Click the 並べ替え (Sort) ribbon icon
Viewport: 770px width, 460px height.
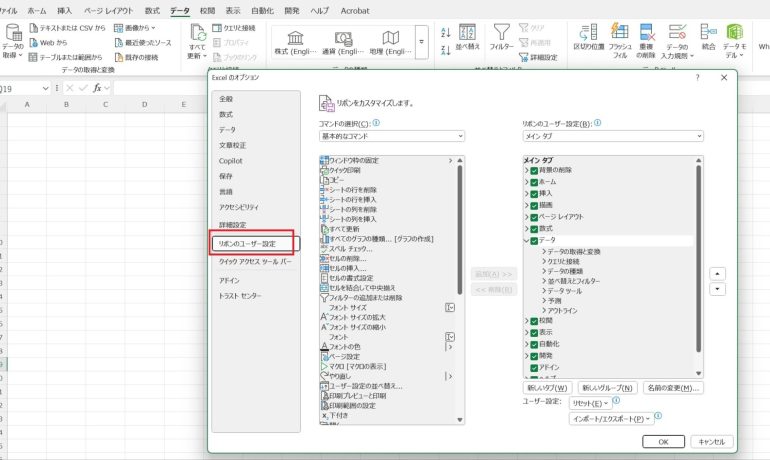pos(467,39)
